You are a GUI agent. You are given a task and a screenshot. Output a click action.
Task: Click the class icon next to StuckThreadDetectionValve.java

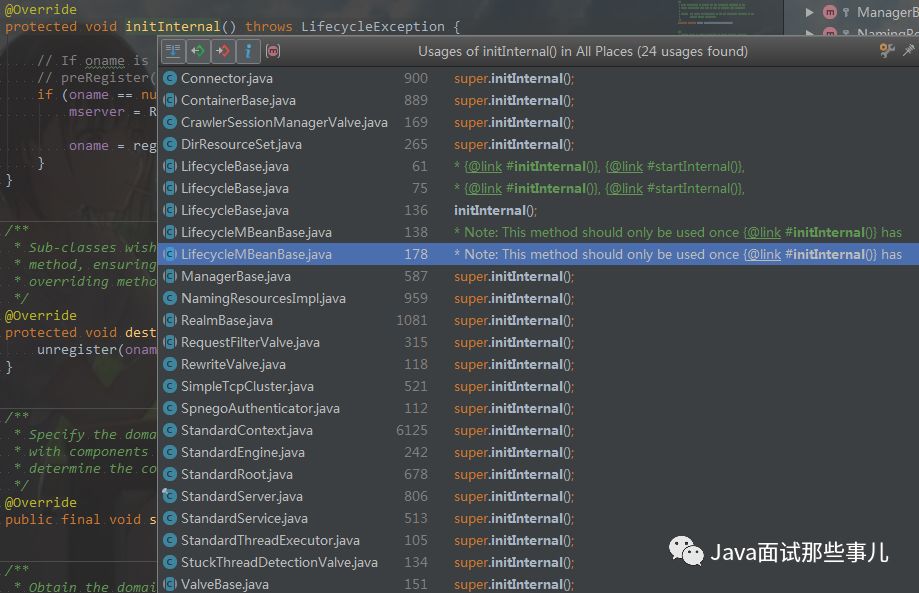pos(170,563)
